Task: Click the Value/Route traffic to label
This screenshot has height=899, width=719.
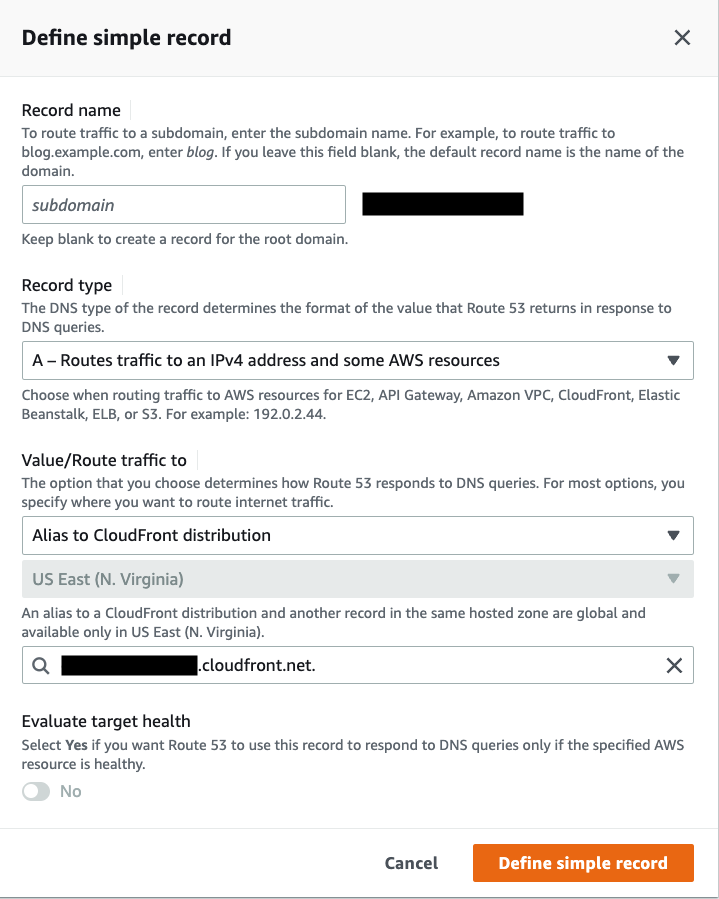Action: [x=104, y=461]
